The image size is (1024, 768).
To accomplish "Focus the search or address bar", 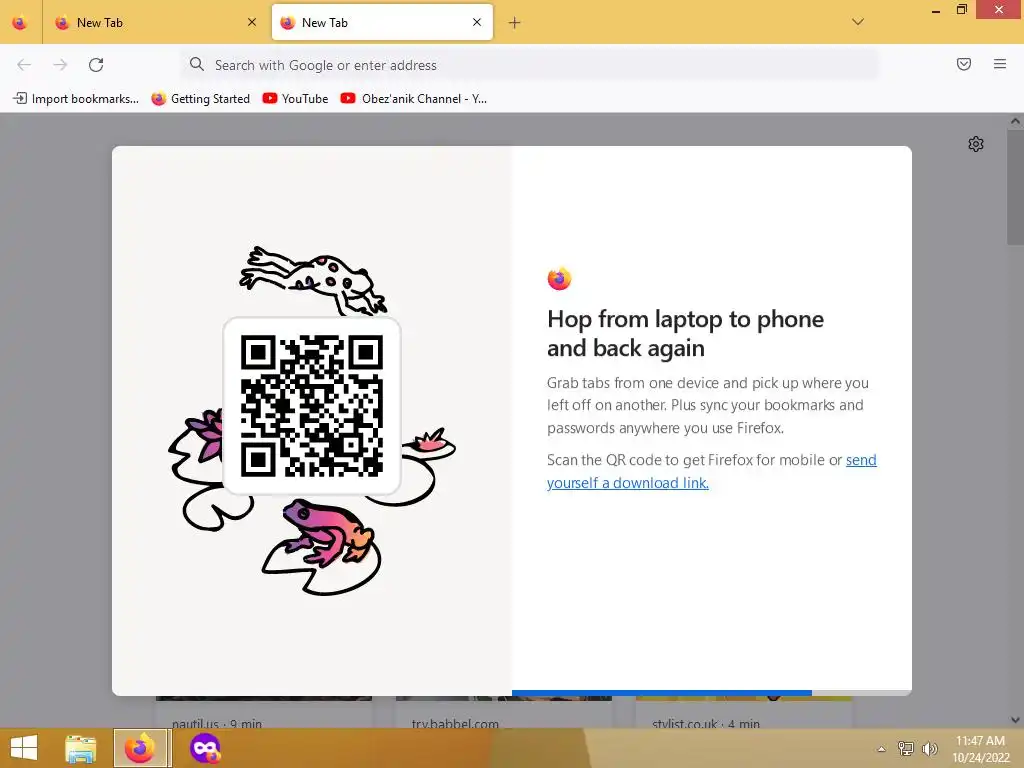I will click(530, 65).
